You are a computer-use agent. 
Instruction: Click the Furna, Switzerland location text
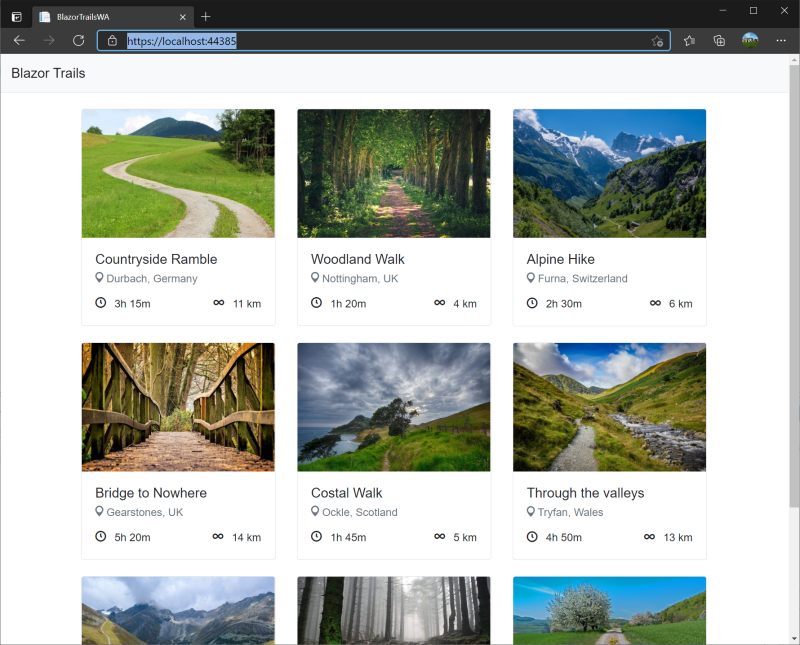coord(583,279)
